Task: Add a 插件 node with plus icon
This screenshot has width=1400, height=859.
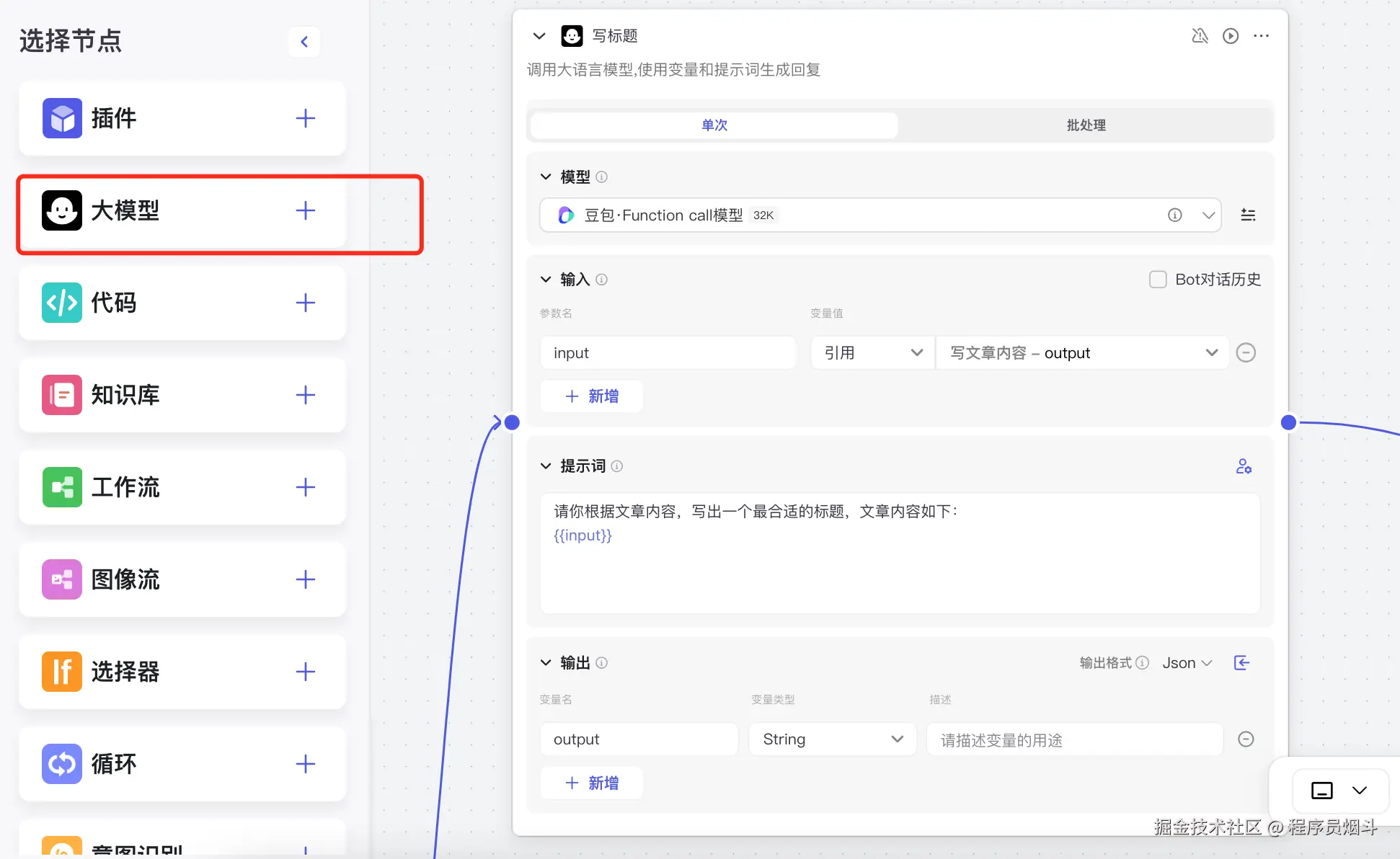Action: (x=306, y=118)
